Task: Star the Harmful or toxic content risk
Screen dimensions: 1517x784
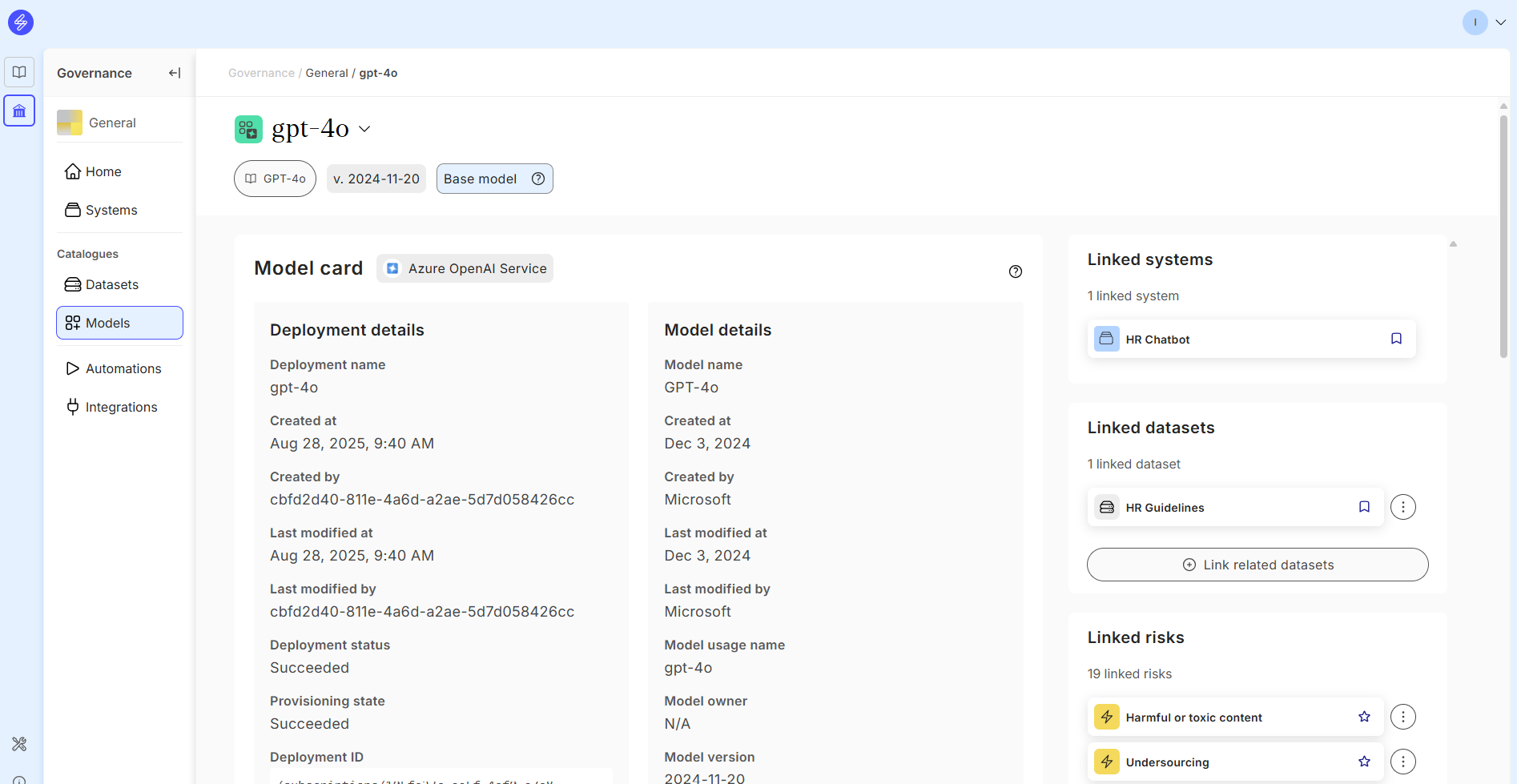Action: (1364, 717)
